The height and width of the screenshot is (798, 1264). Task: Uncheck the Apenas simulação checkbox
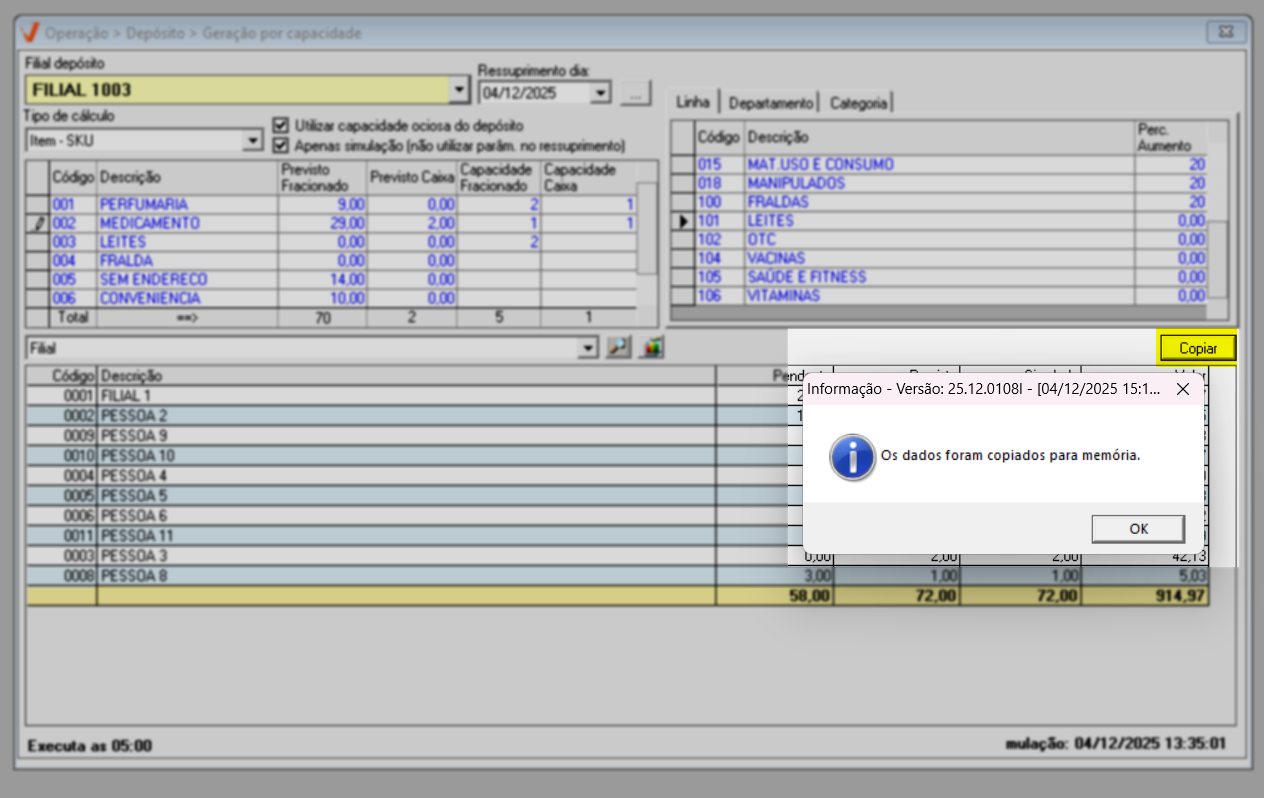(x=282, y=145)
